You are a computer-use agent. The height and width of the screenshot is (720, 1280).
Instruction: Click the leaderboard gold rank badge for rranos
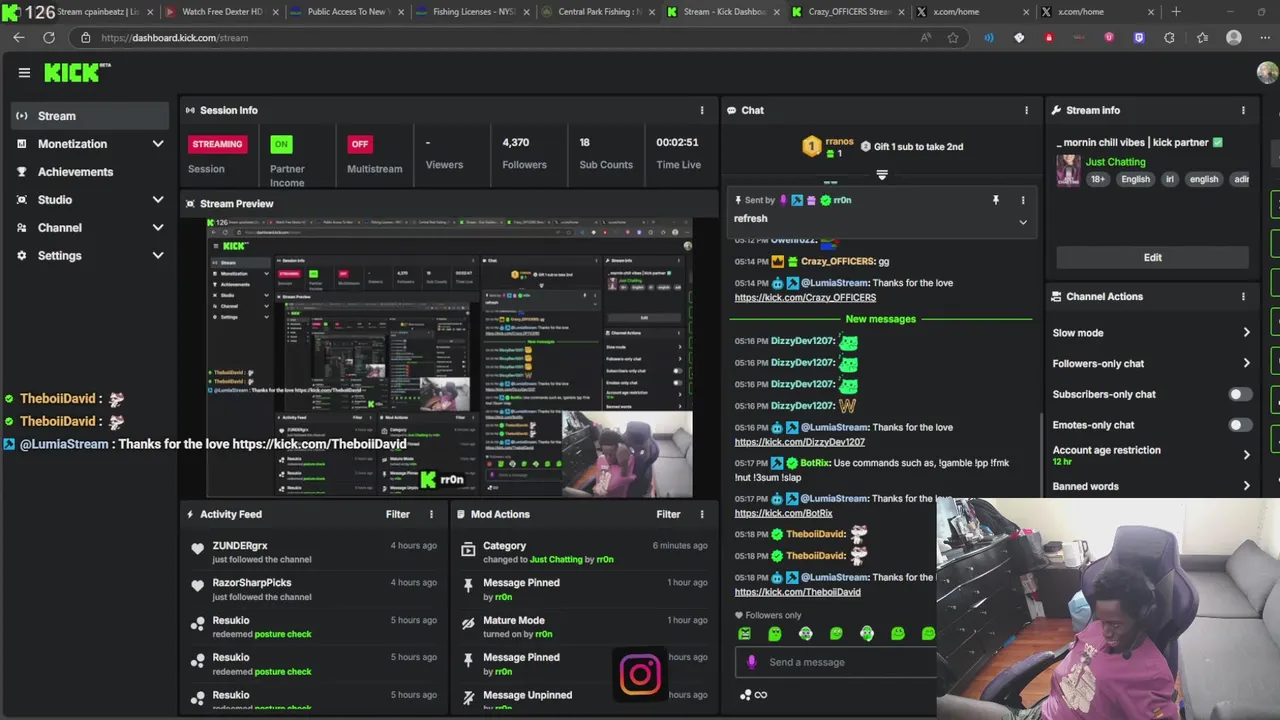[811, 147]
